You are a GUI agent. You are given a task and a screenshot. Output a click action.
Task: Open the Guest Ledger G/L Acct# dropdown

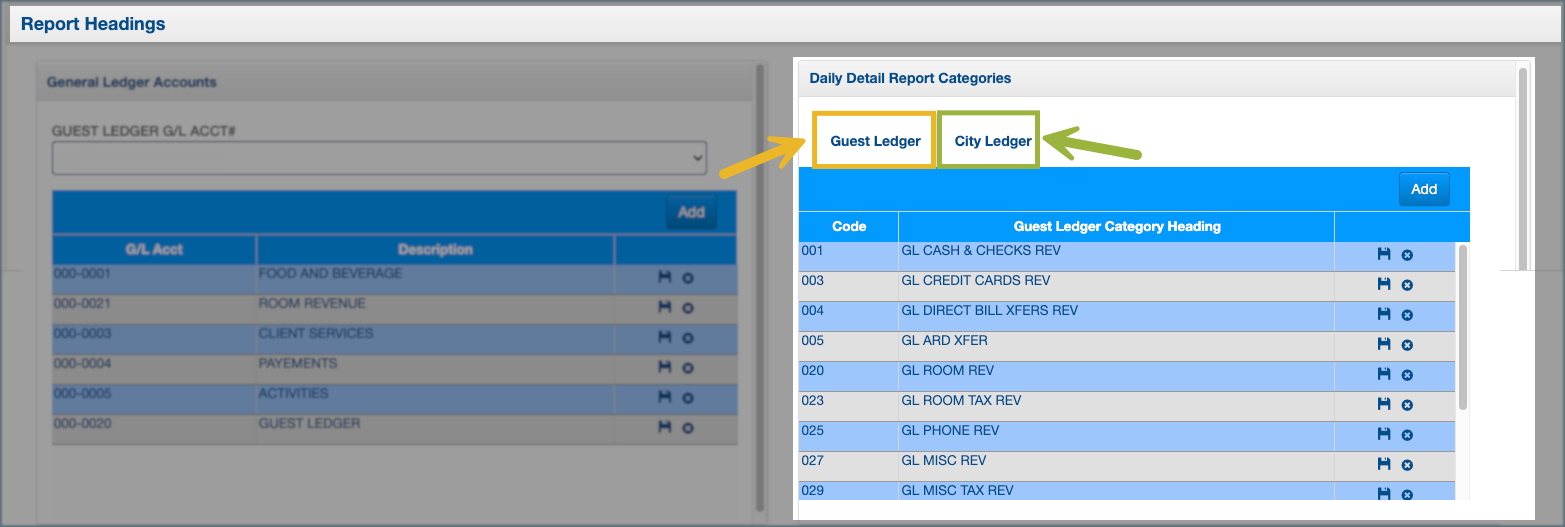tap(379, 158)
